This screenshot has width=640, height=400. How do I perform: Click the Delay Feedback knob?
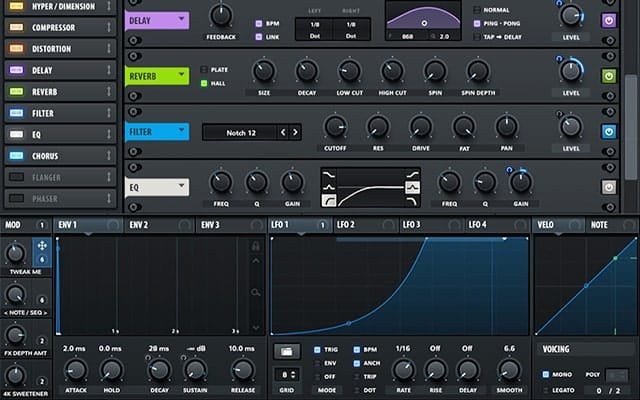click(221, 16)
